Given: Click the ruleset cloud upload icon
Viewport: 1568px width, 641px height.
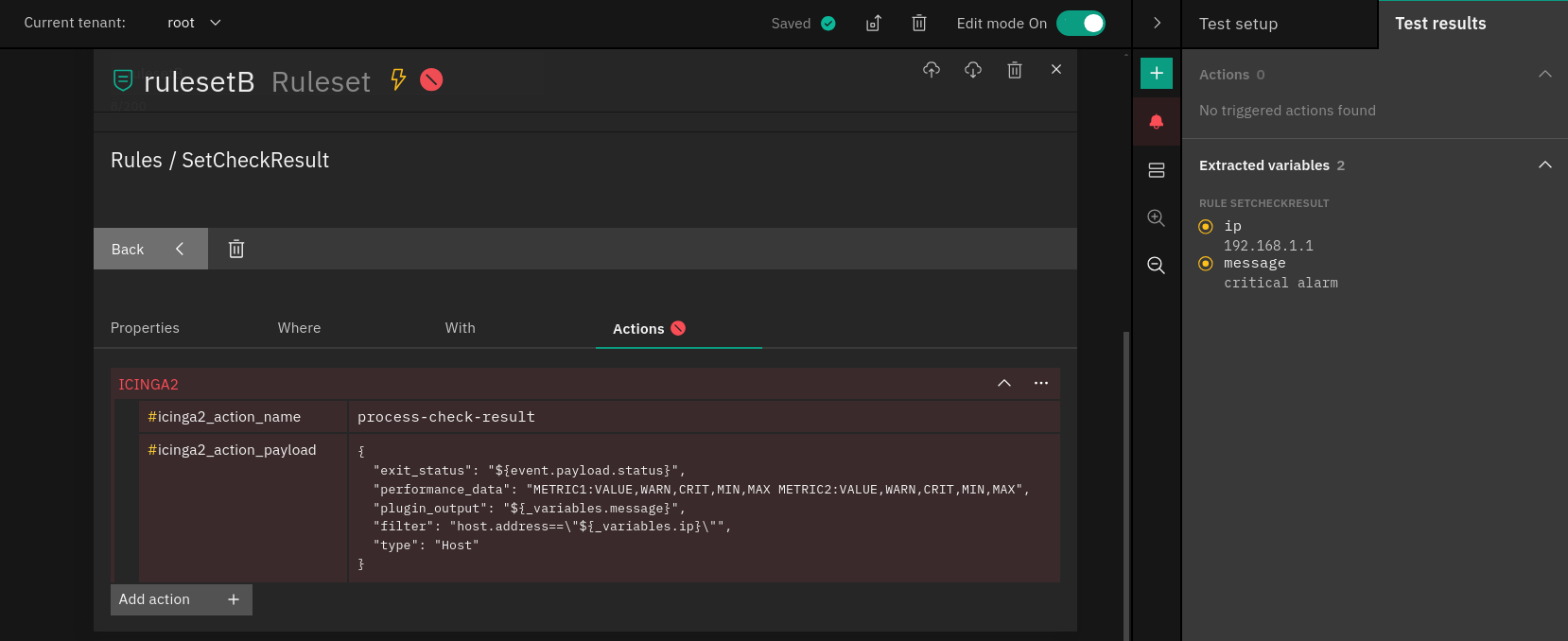Looking at the screenshot, I should [932, 70].
